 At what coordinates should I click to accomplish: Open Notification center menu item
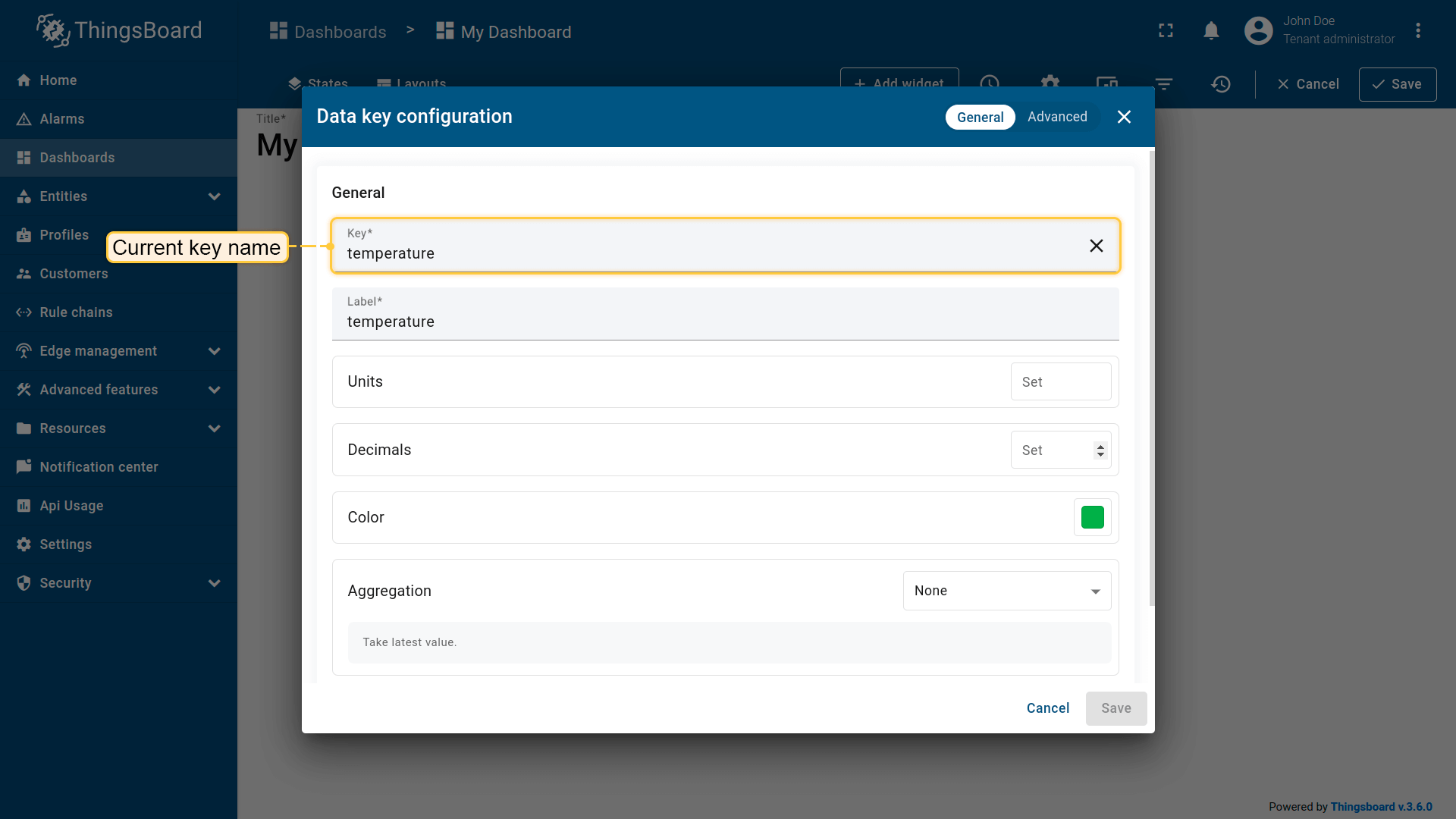pyautogui.click(x=99, y=467)
